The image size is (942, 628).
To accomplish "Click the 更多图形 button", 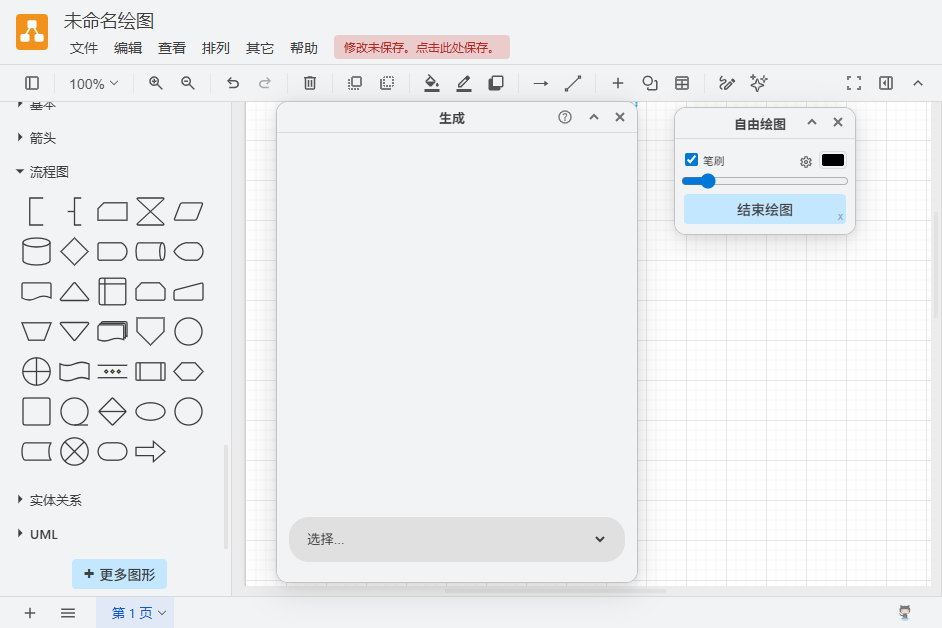I will (x=120, y=574).
